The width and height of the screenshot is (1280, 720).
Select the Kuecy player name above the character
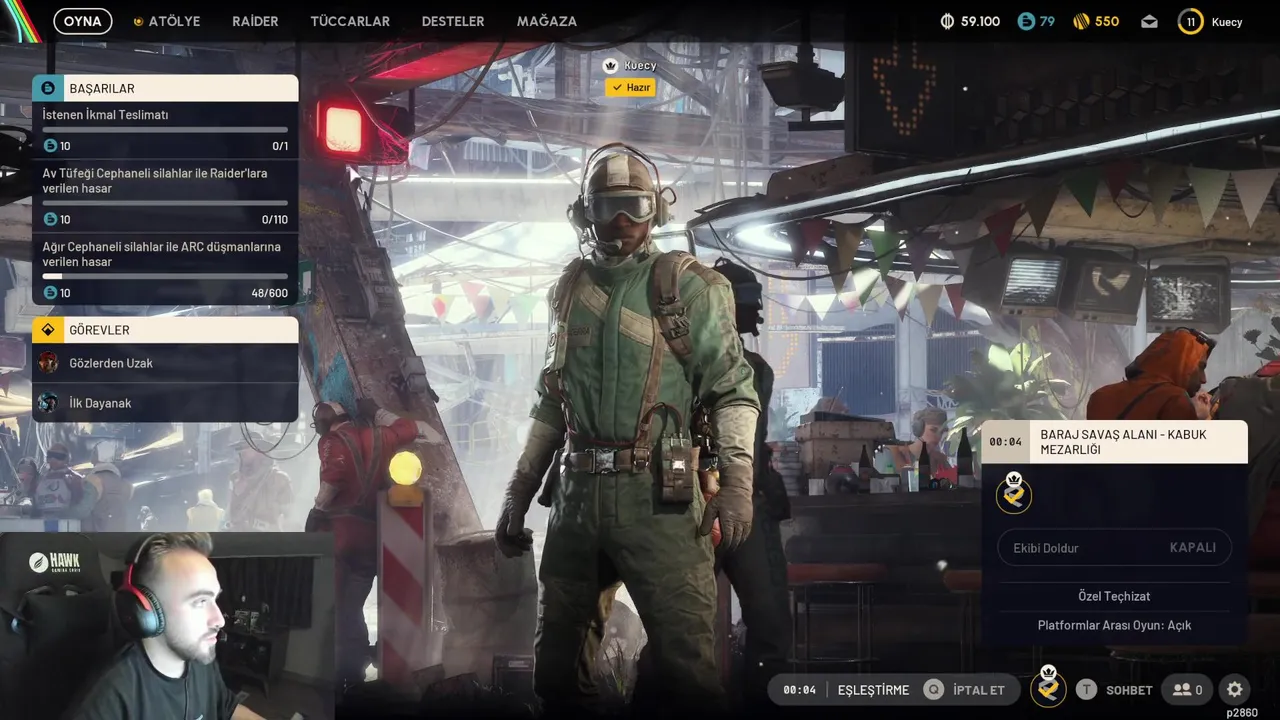tap(641, 66)
